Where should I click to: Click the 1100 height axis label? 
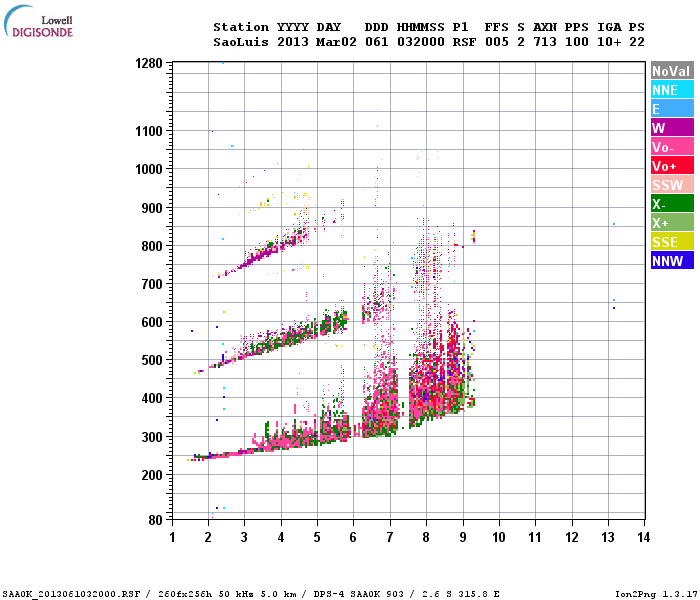point(149,131)
